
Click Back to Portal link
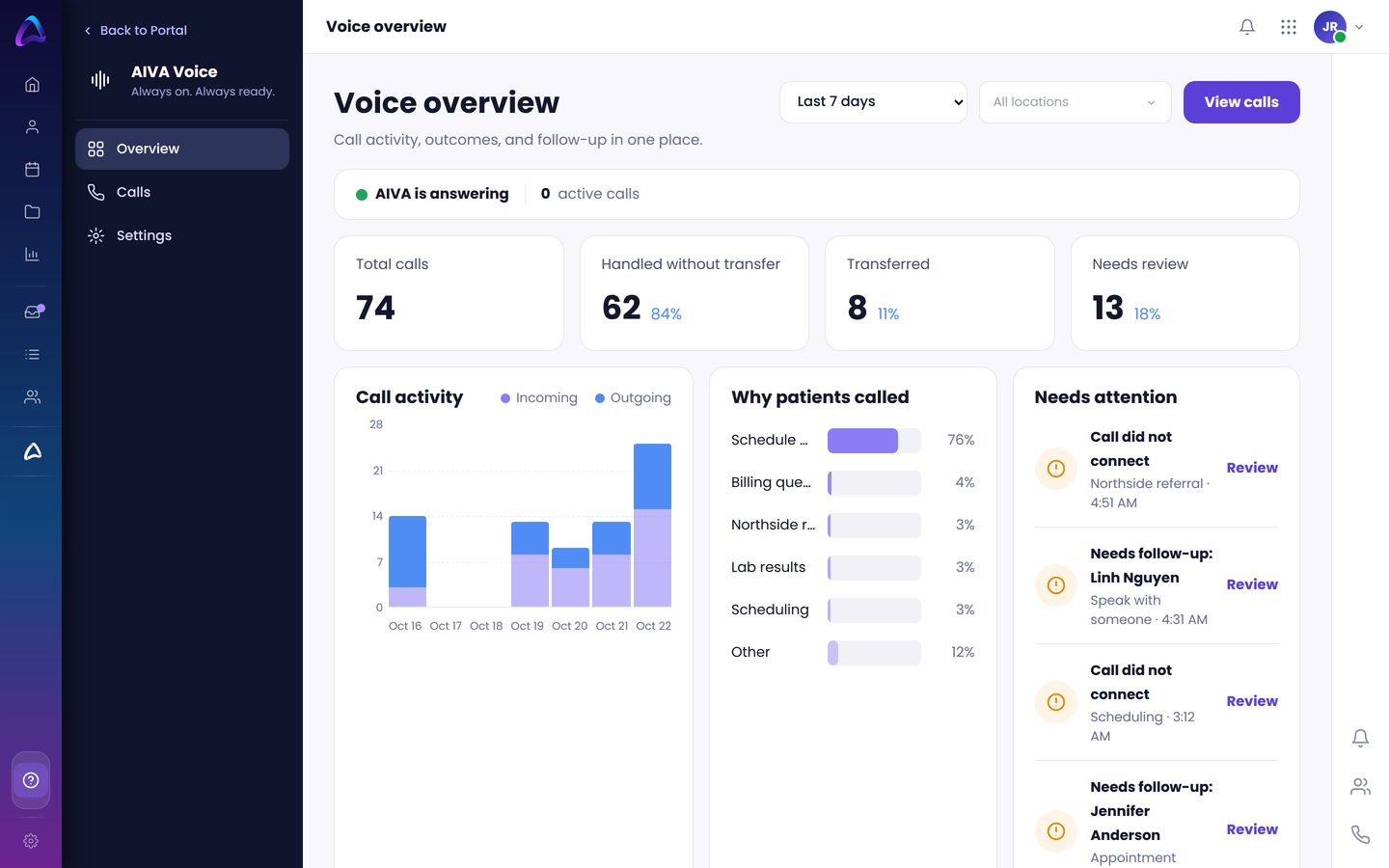click(x=135, y=30)
